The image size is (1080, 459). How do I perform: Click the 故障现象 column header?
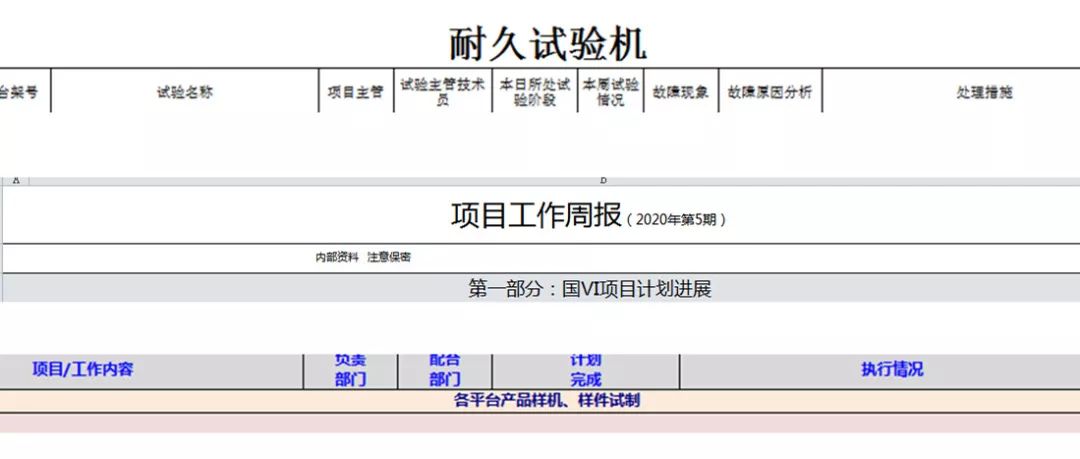click(x=680, y=92)
